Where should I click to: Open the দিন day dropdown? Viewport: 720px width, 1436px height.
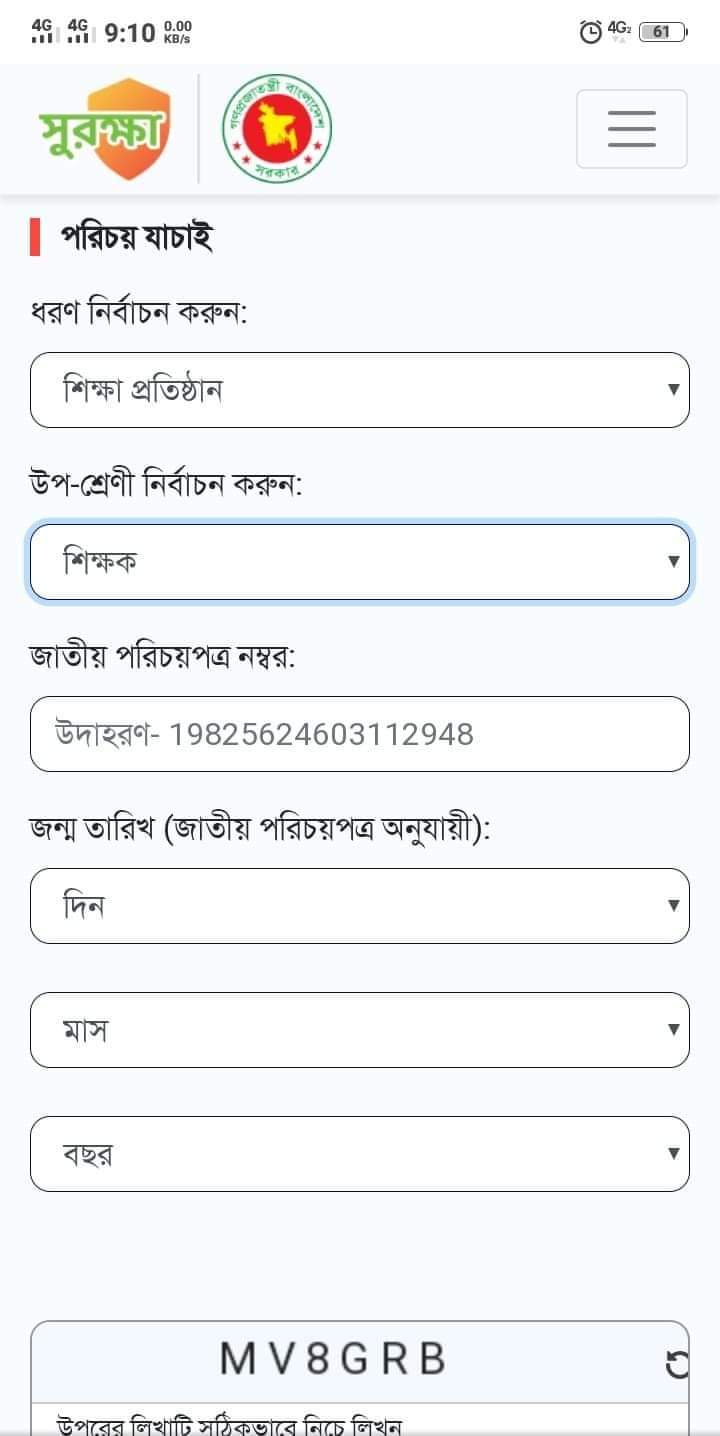click(360, 906)
